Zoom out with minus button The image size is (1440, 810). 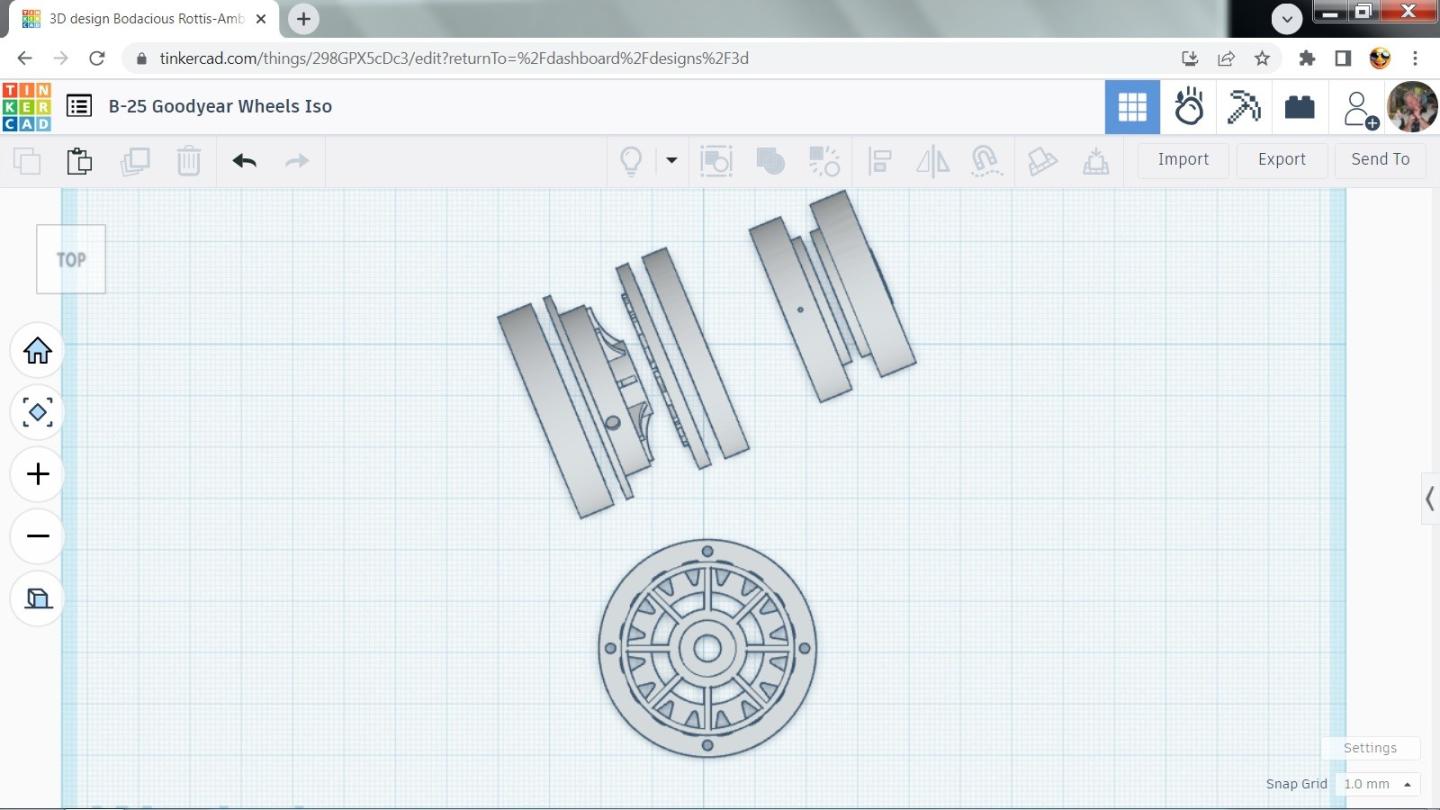coord(38,536)
